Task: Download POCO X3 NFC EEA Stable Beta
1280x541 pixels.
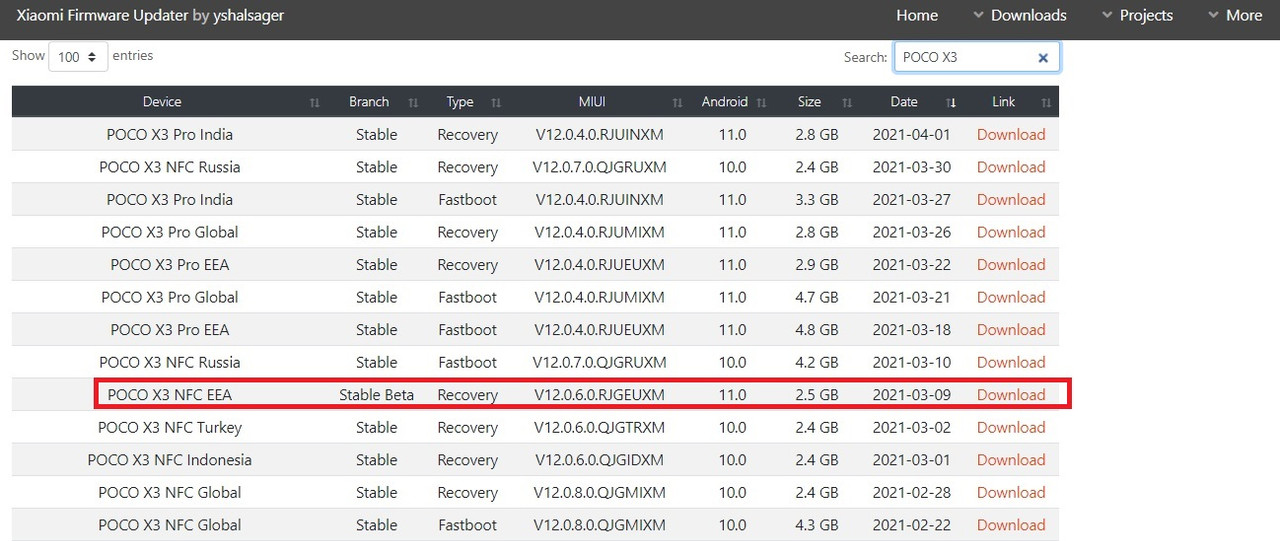Action: coord(1011,394)
